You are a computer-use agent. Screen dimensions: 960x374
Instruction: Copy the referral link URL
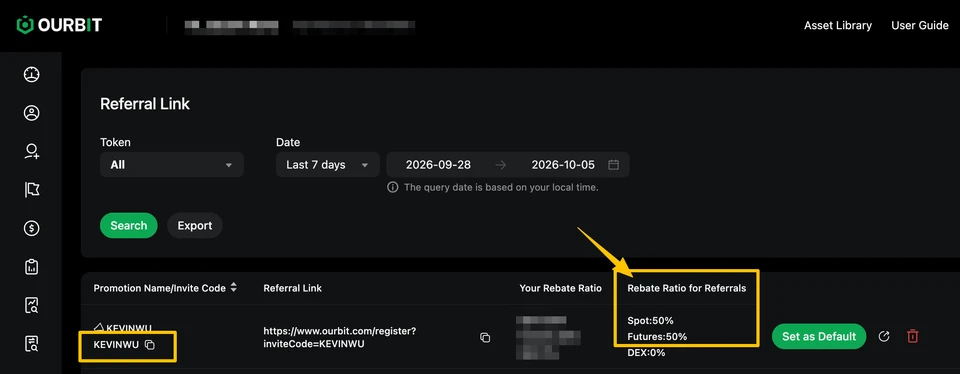coord(485,337)
